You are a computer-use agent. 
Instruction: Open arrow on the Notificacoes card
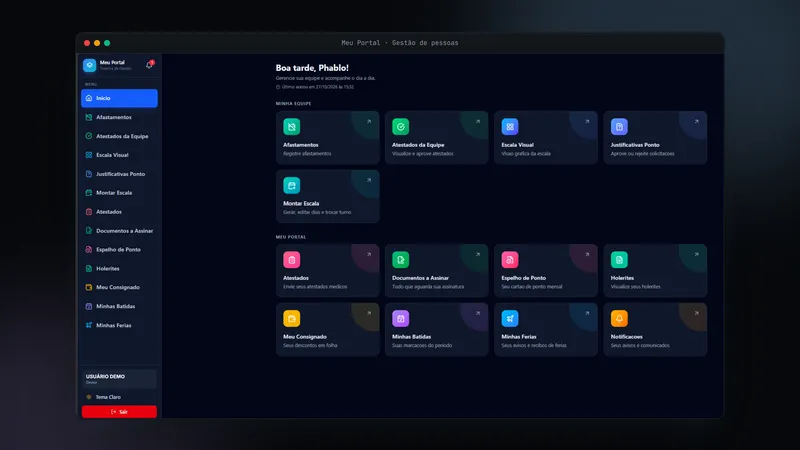tap(696, 313)
